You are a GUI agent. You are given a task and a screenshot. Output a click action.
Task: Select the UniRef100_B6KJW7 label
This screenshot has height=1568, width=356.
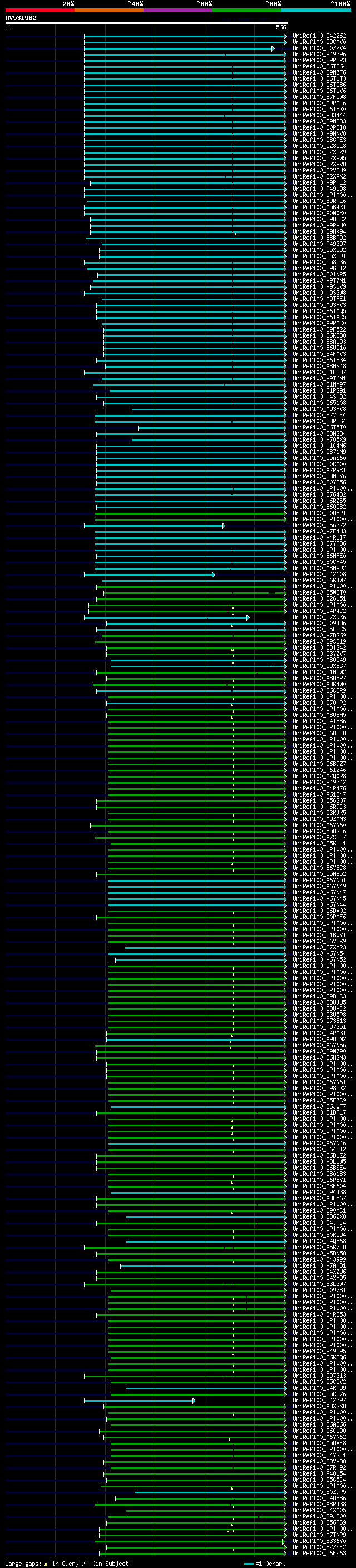(319, 581)
